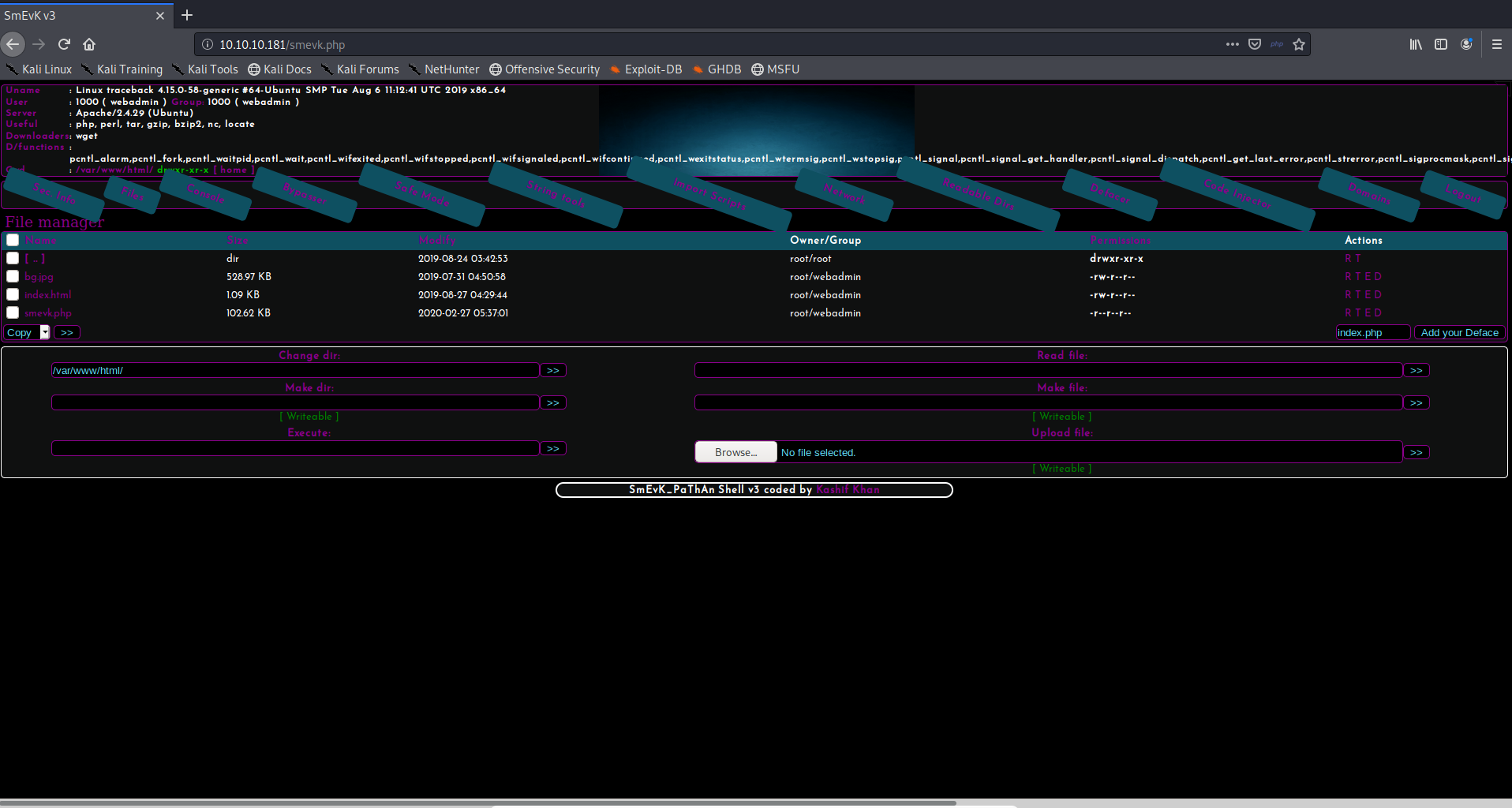The image size is (1512, 808).
Task: Submit the Copy action with >> button
Action: (x=67, y=332)
